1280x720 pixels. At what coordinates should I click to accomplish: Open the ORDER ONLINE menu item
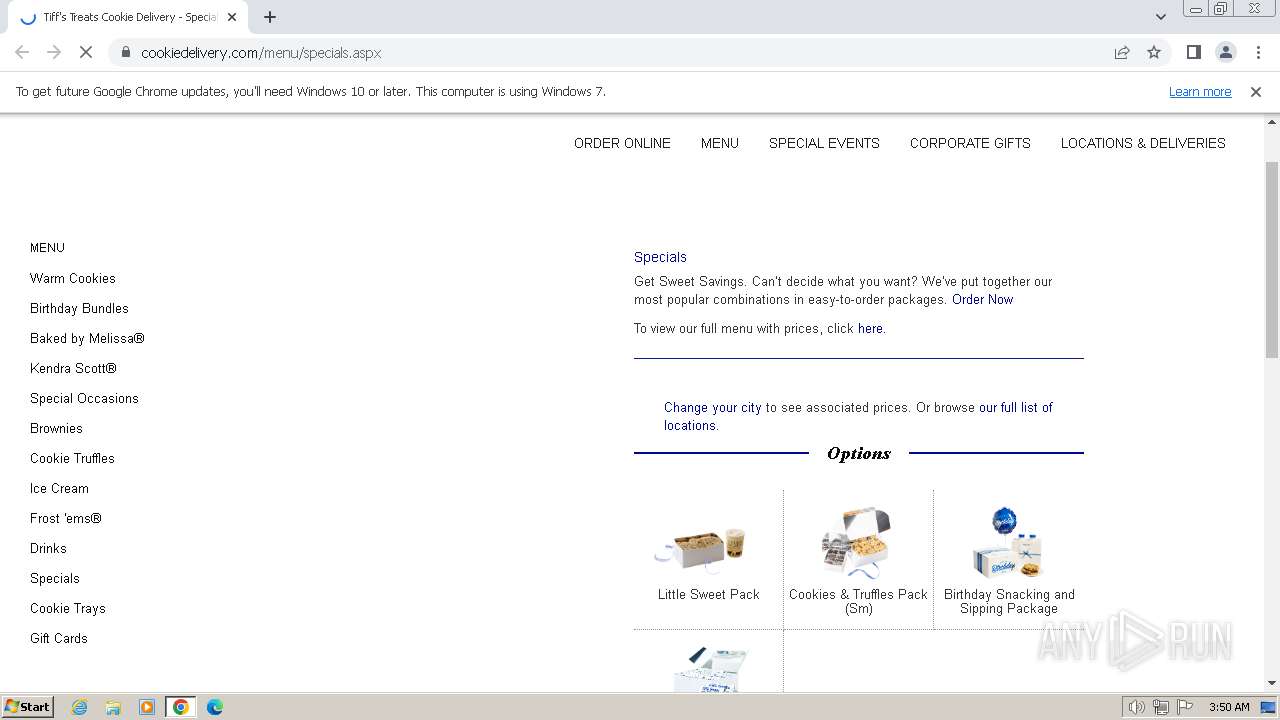pos(622,143)
